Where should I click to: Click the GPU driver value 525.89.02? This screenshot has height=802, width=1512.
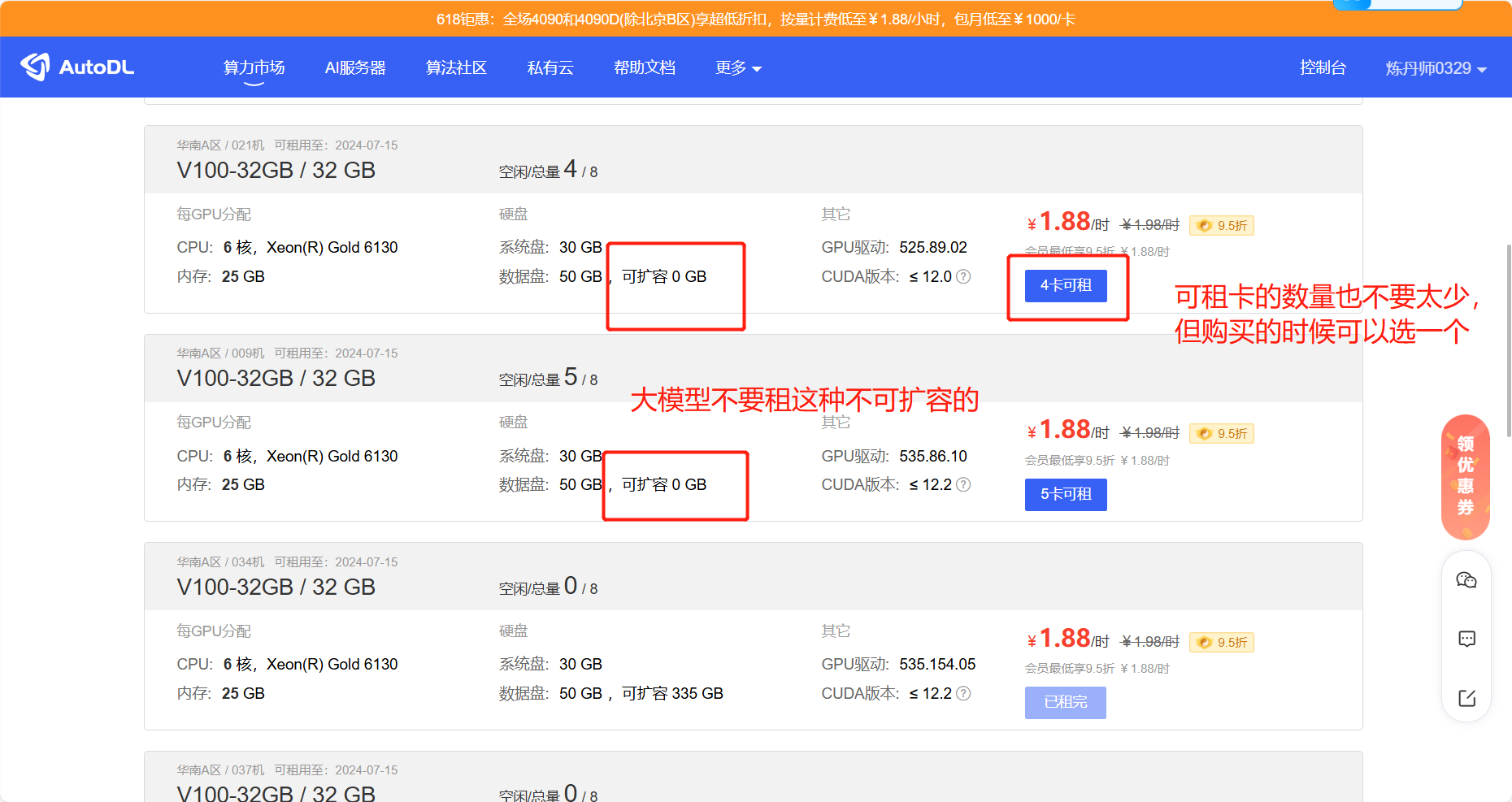tap(933, 247)
